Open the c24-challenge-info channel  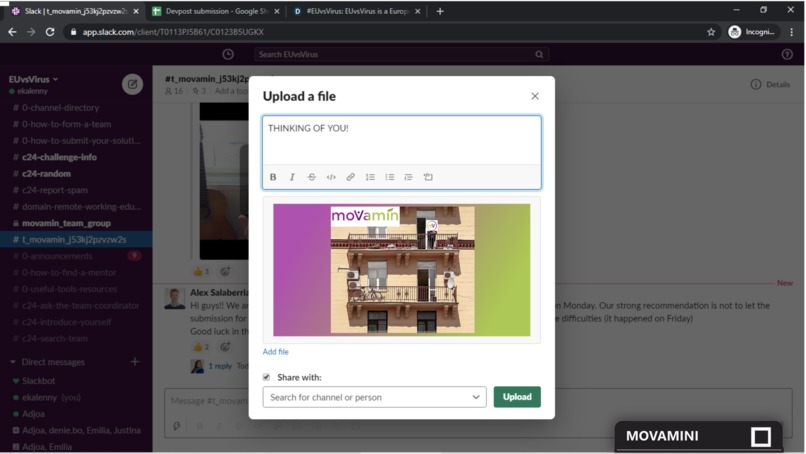coord(76,157)
